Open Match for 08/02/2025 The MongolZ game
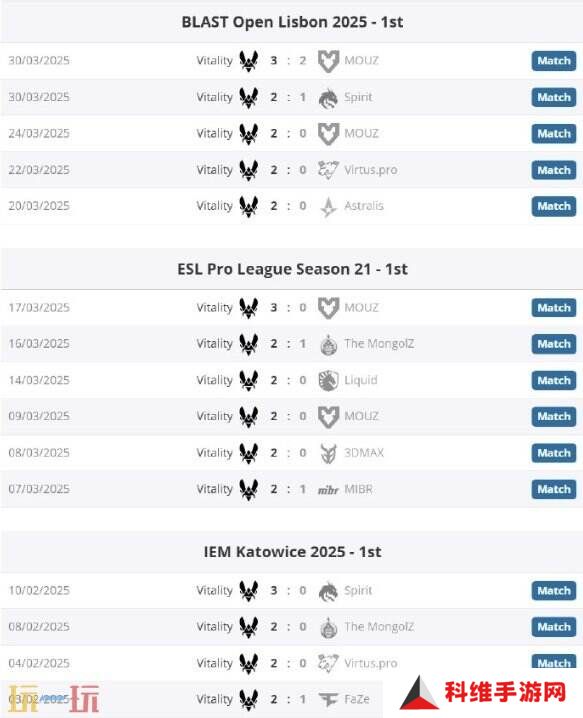Screen dimensions: 583x718 (554, 627)
